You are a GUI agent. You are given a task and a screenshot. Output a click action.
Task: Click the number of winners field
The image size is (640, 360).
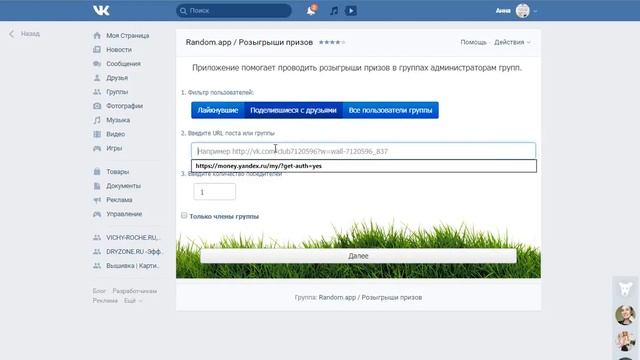pos(214,192)
